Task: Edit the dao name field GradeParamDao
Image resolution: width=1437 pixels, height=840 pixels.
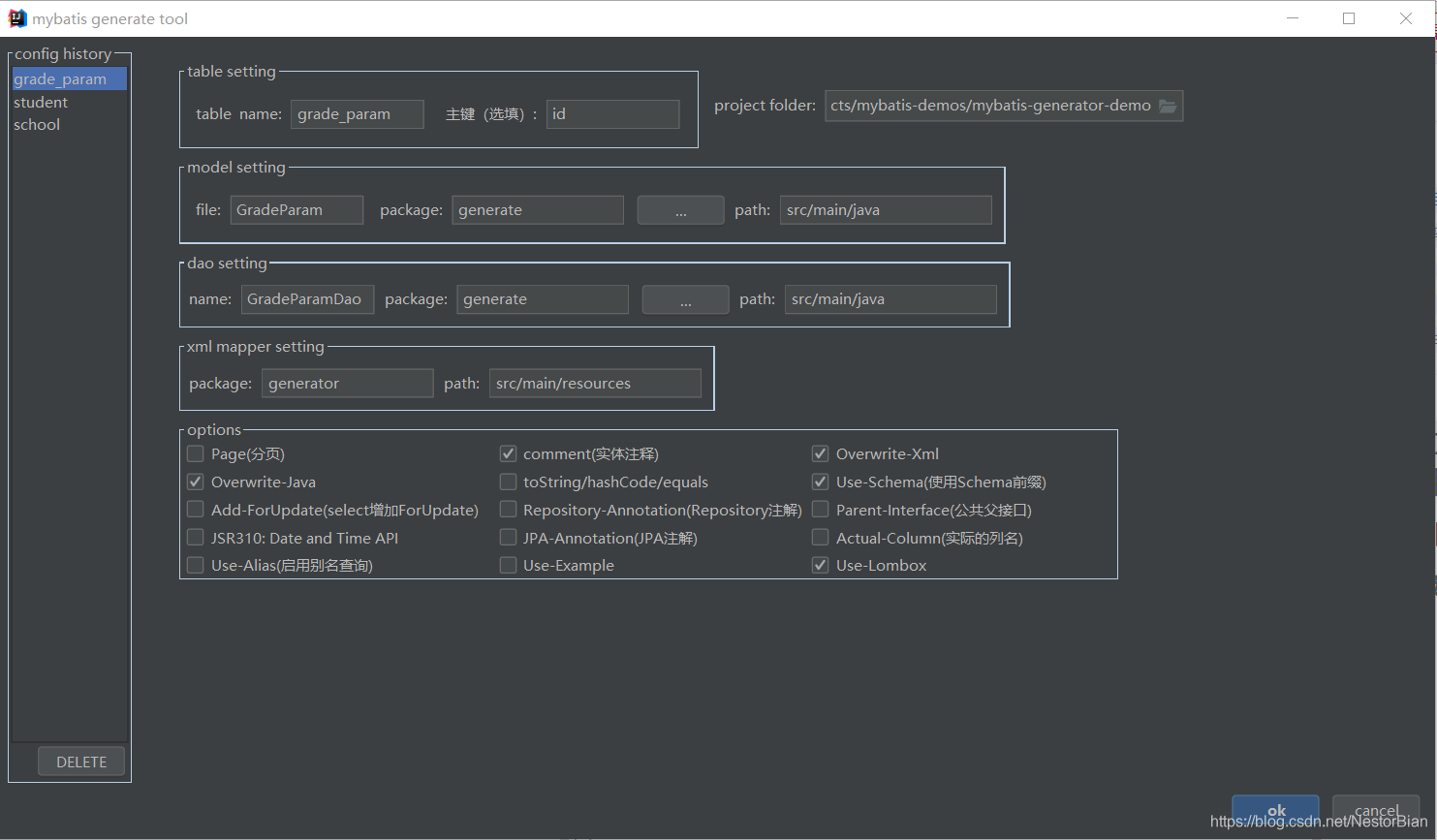Action: 307,299
